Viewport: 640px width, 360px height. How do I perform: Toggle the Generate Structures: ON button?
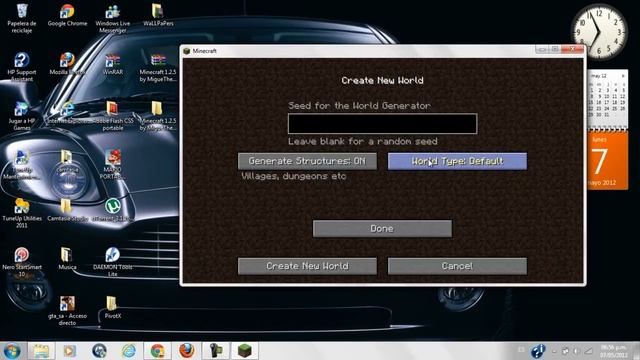307,161
